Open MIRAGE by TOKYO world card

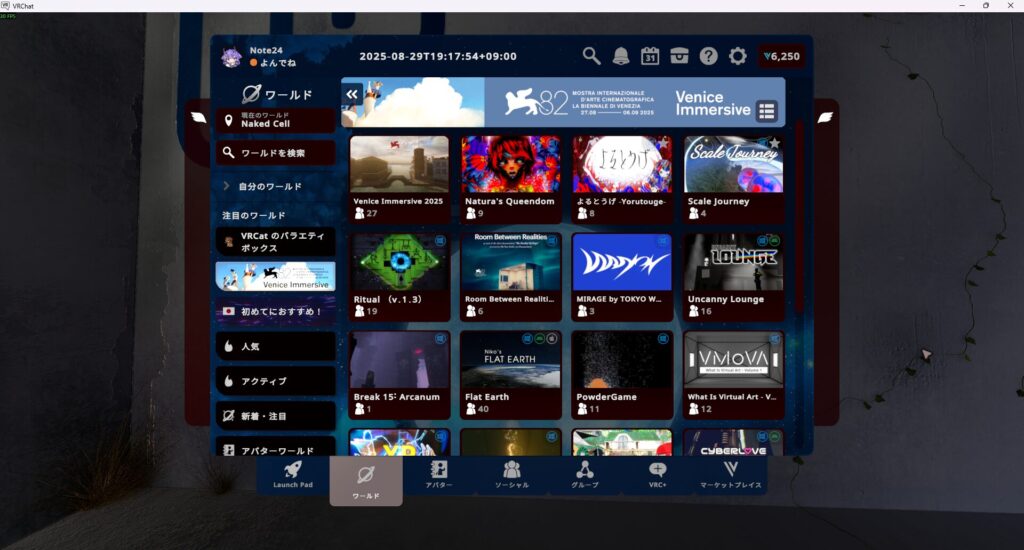(x=622, y=277)
